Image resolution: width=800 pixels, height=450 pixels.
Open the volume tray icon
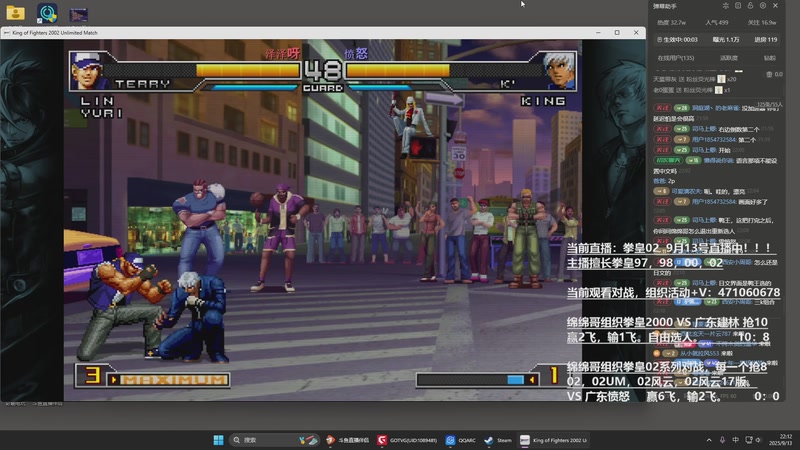click(759, 440)
